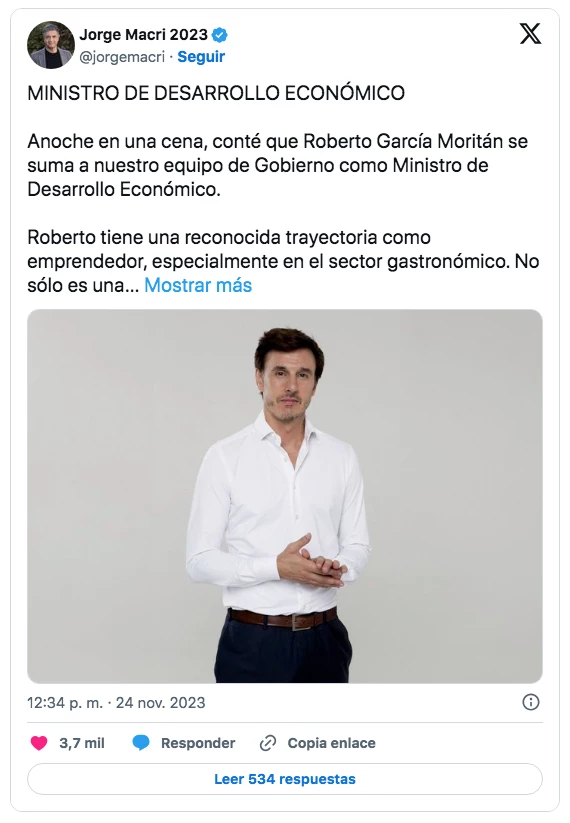Screen dimensions: 570x823
Task: Open the photo of man in white shirt
Action: tap(284, 496)
